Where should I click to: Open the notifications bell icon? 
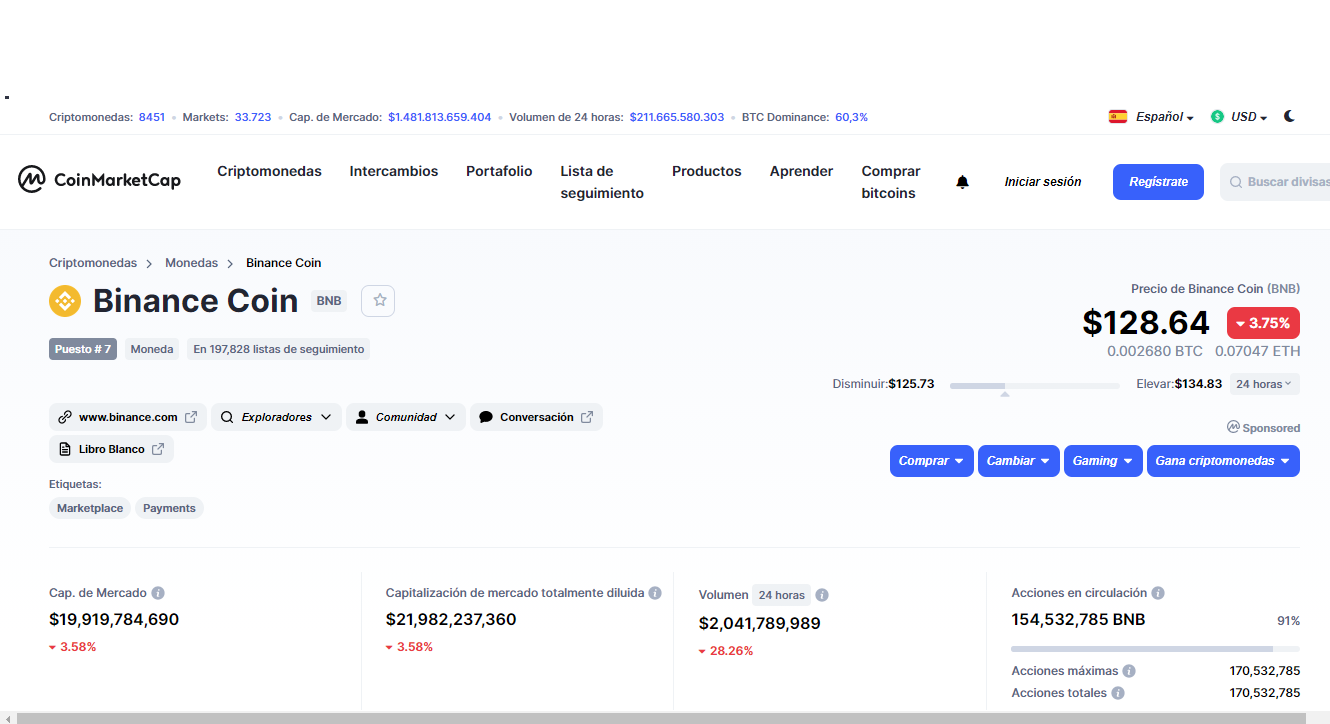[962, 182]
